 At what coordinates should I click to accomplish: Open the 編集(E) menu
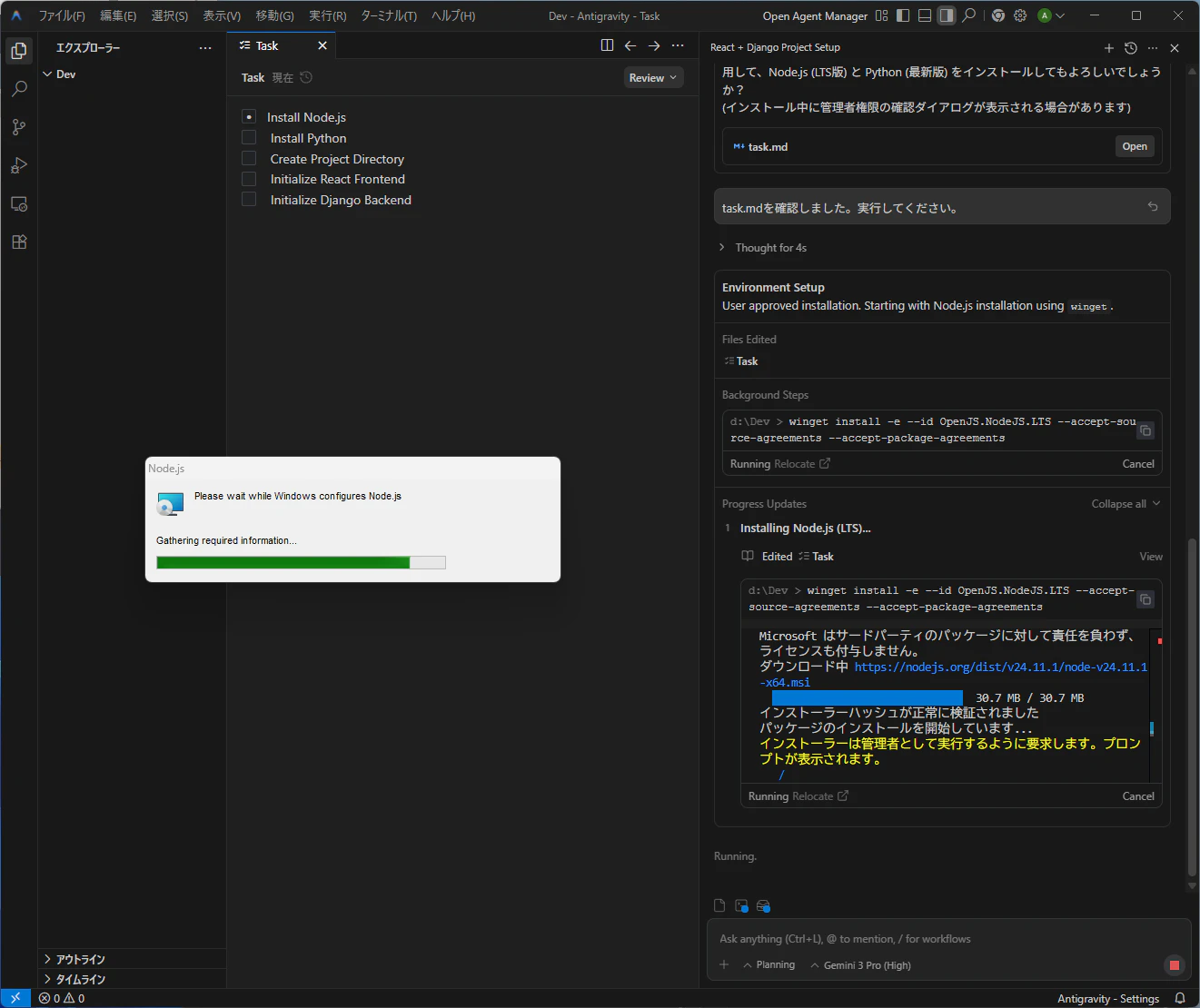point(118,15)
